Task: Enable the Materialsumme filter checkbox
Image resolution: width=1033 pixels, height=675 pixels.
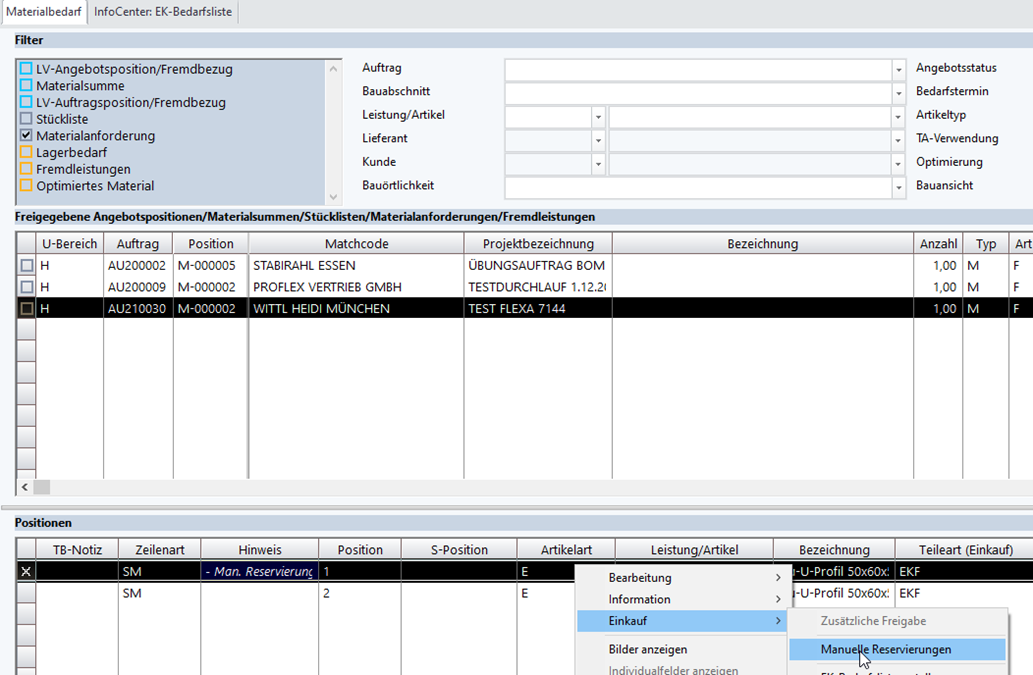Action: tap(27, 86)
